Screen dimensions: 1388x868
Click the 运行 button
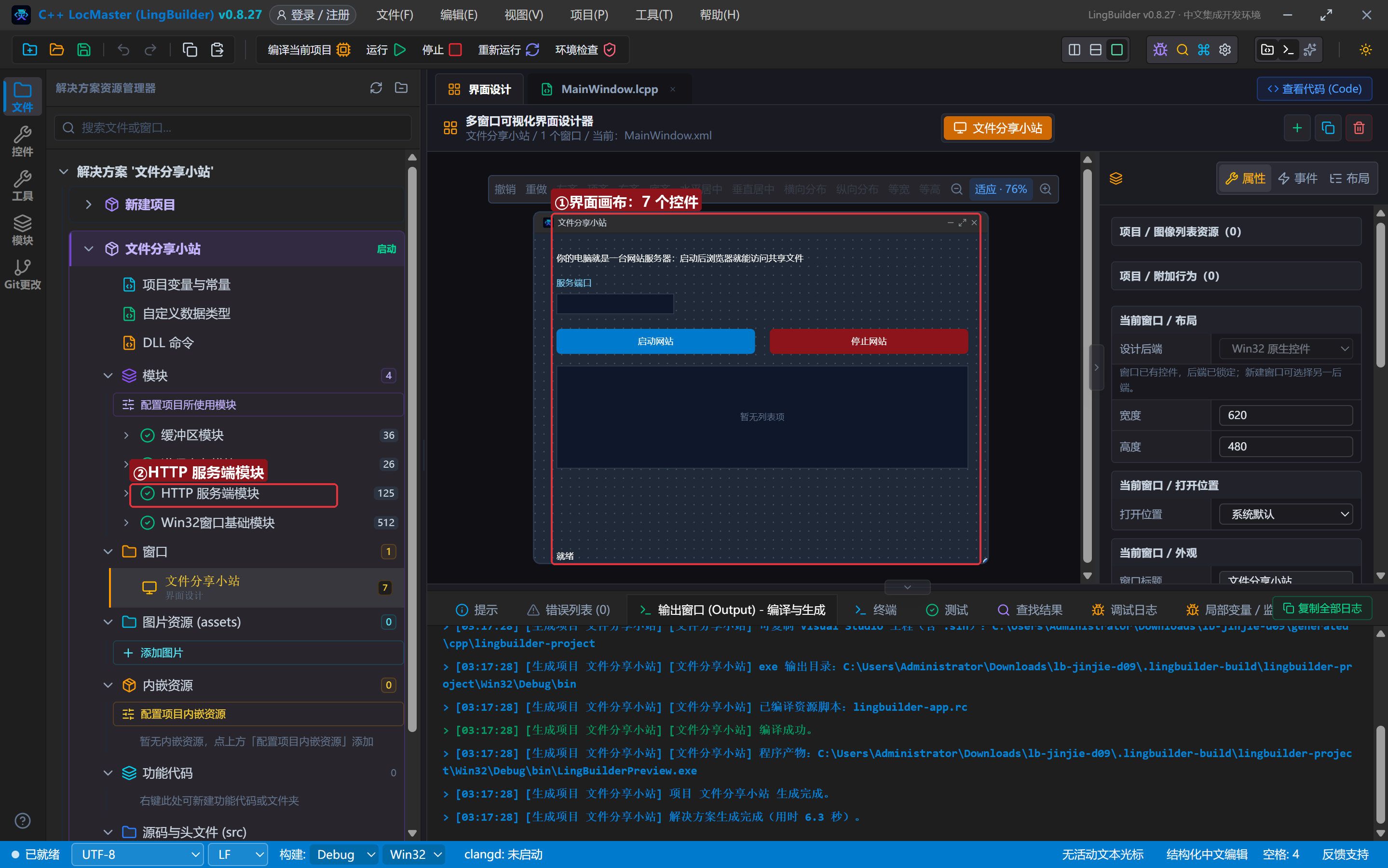[386, 50]
